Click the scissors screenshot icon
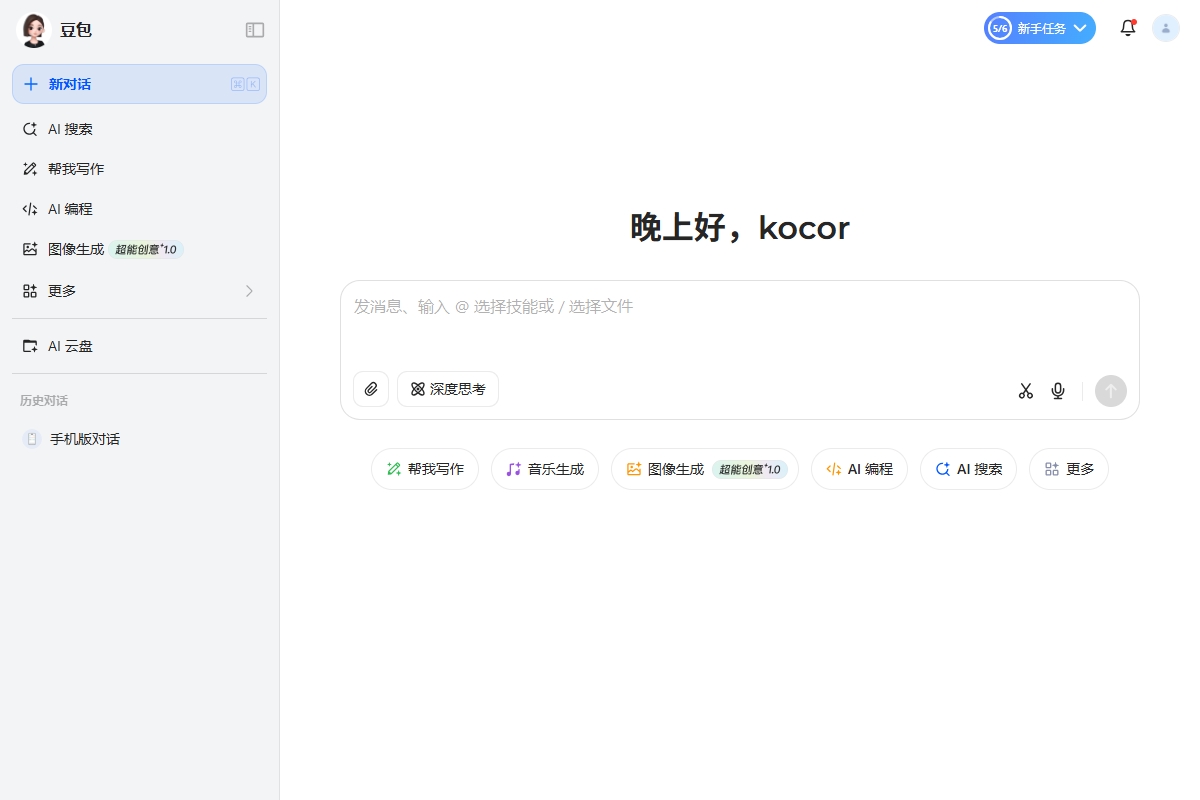 click(x=1025, y=391)
